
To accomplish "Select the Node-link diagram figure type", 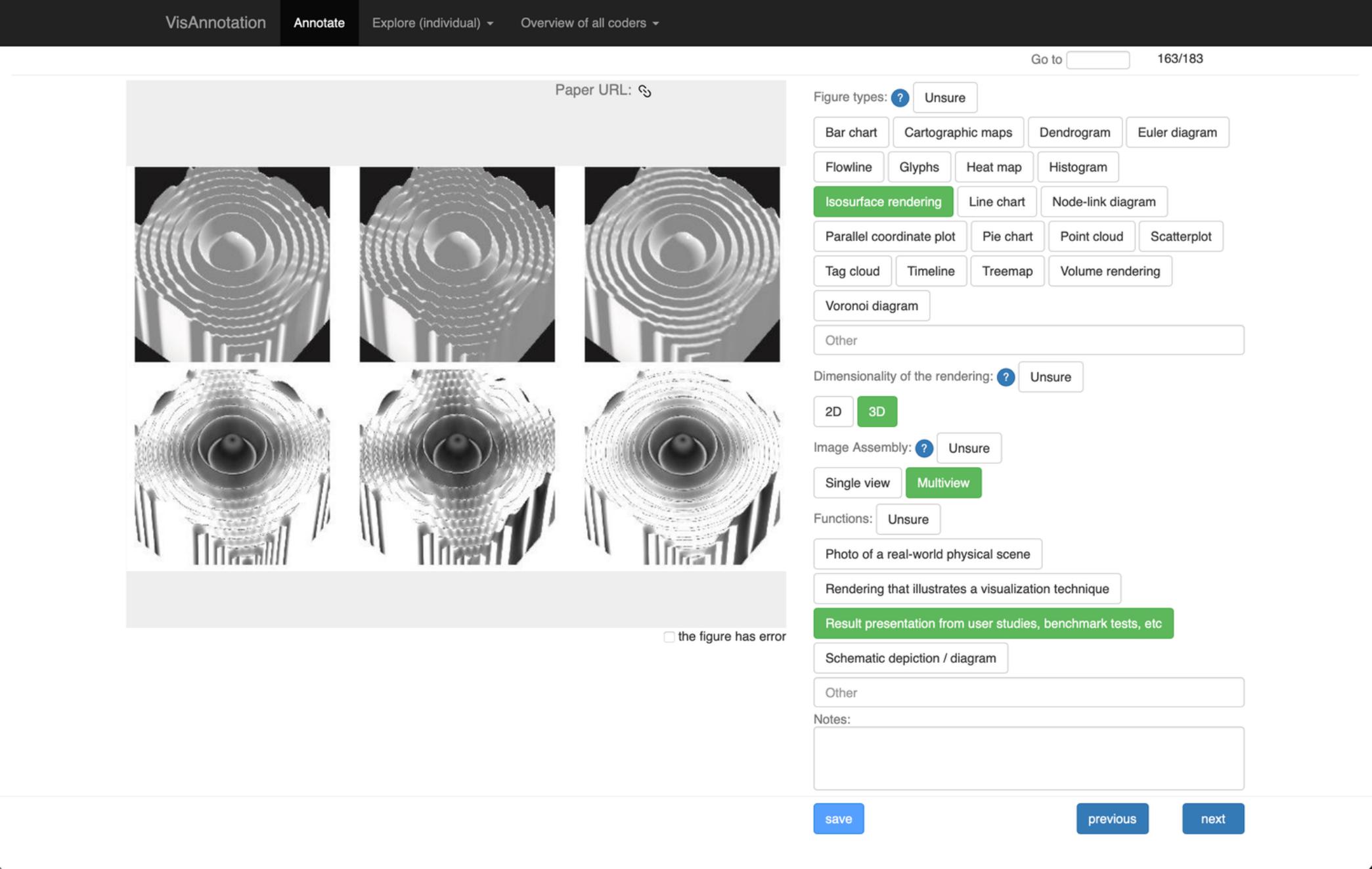I will coord(1103,202).
